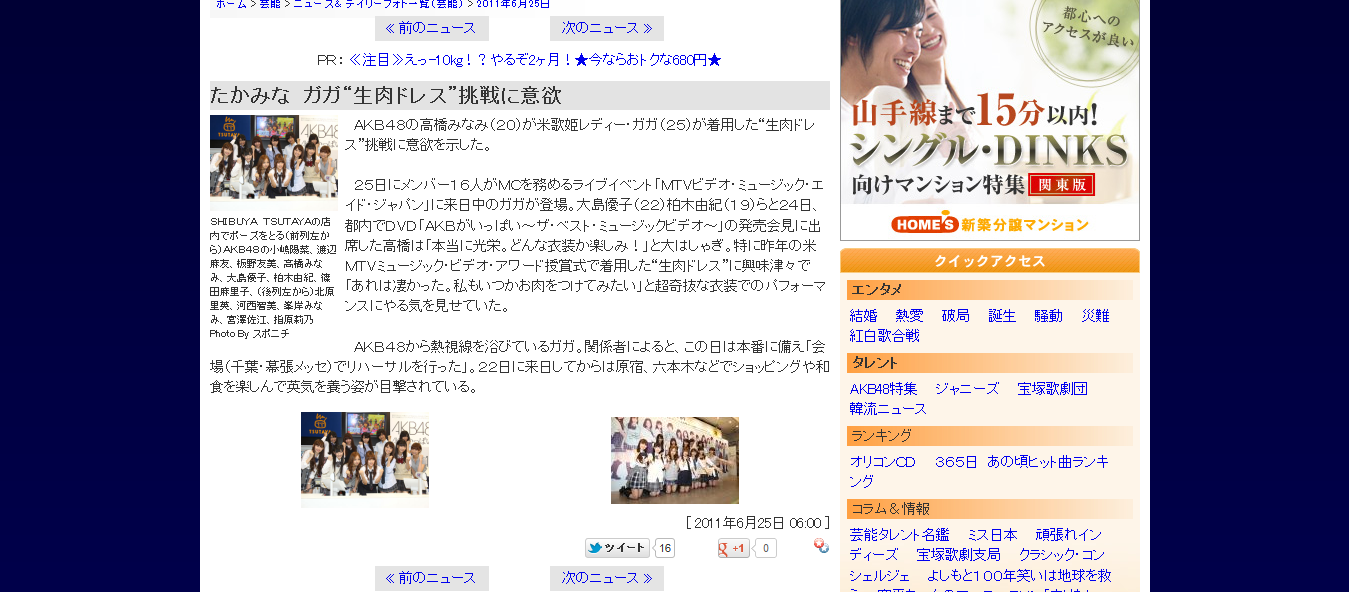
Task: Open the 熱愛 quick access link
Action: [910, 316]
